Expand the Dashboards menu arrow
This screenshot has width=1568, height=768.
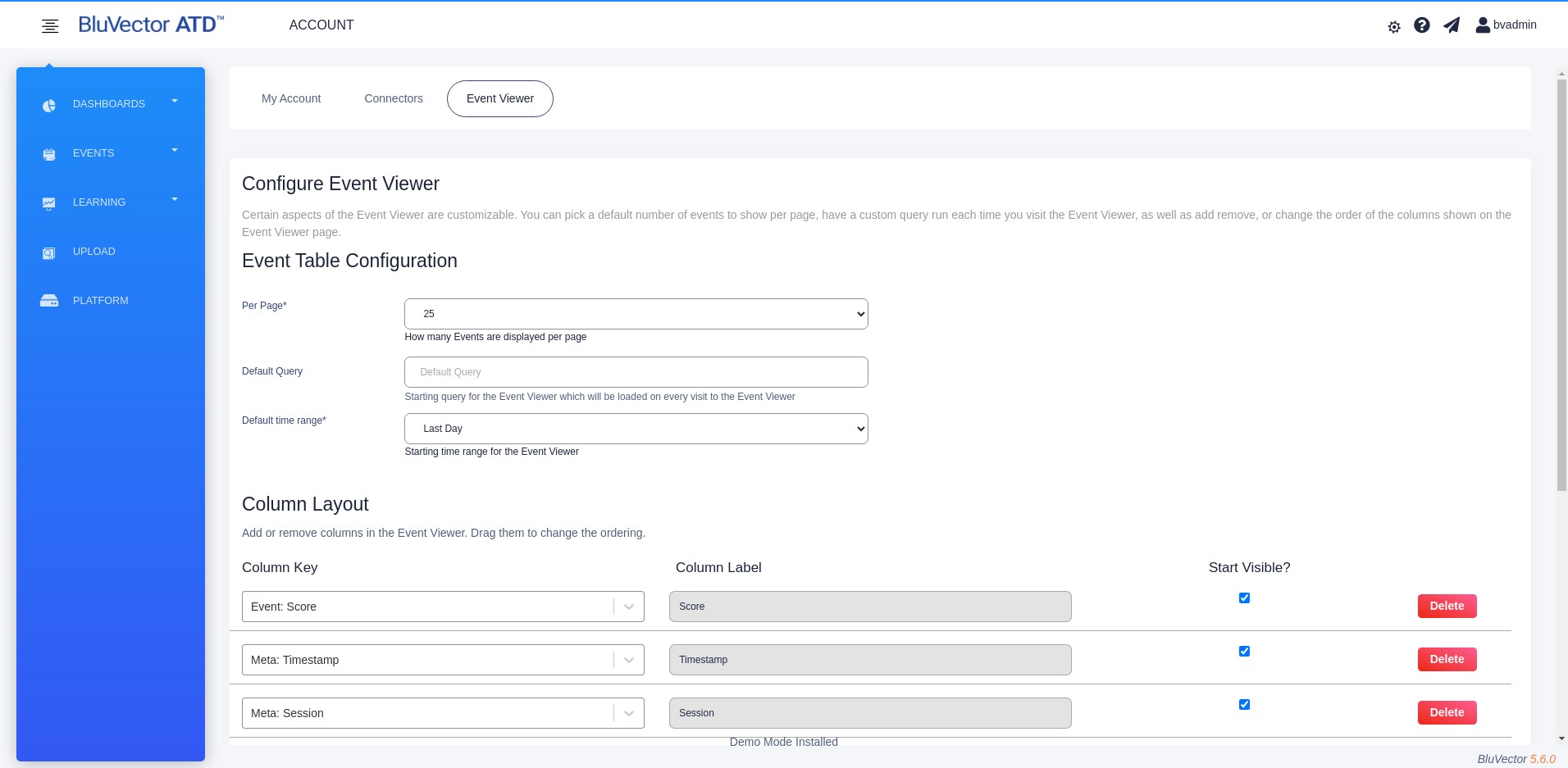(x=175, y=101)
